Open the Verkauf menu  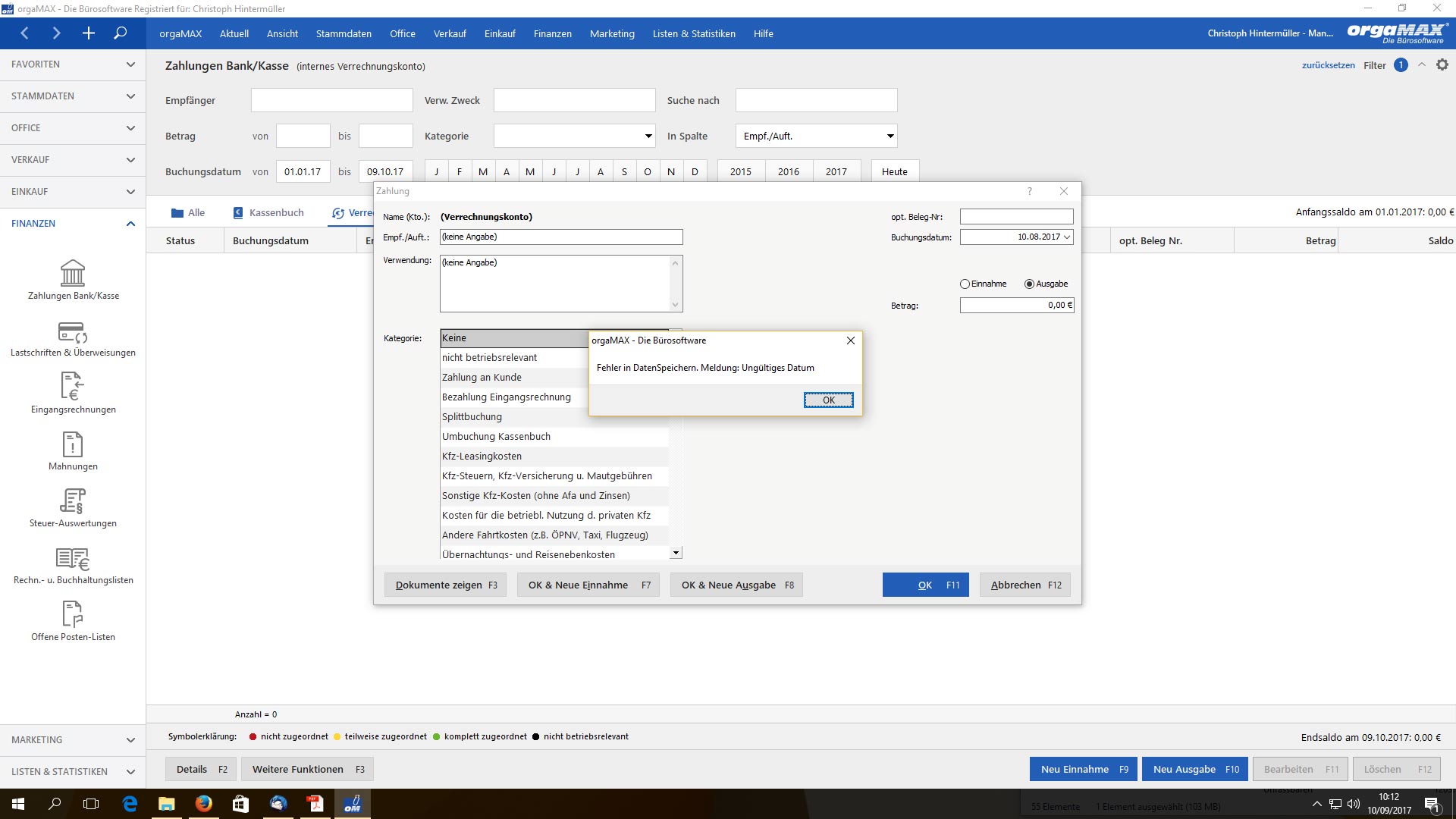(450, 33)
